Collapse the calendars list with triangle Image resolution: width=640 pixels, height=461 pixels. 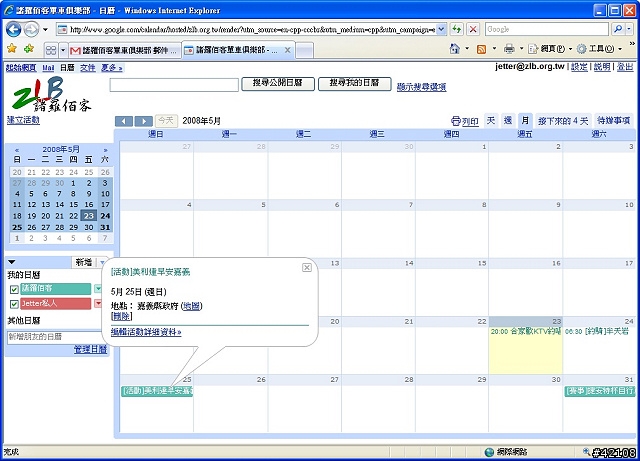11,262
